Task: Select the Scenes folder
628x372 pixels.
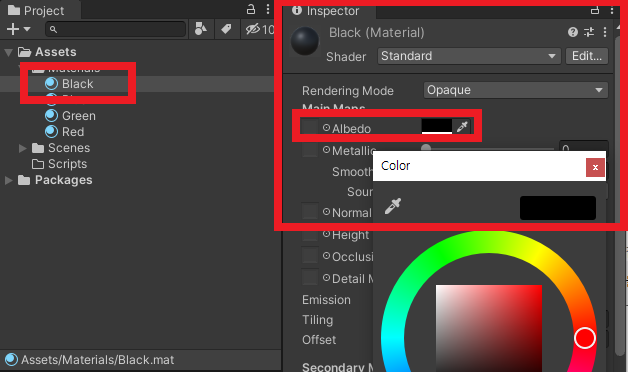Action: click(x=61, y=148)
